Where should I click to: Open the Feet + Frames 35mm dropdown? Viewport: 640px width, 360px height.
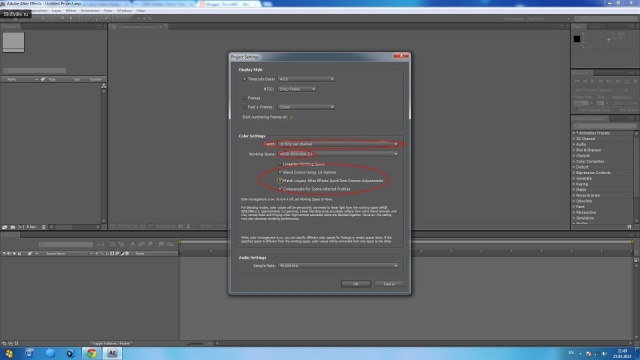click(306, 107)
